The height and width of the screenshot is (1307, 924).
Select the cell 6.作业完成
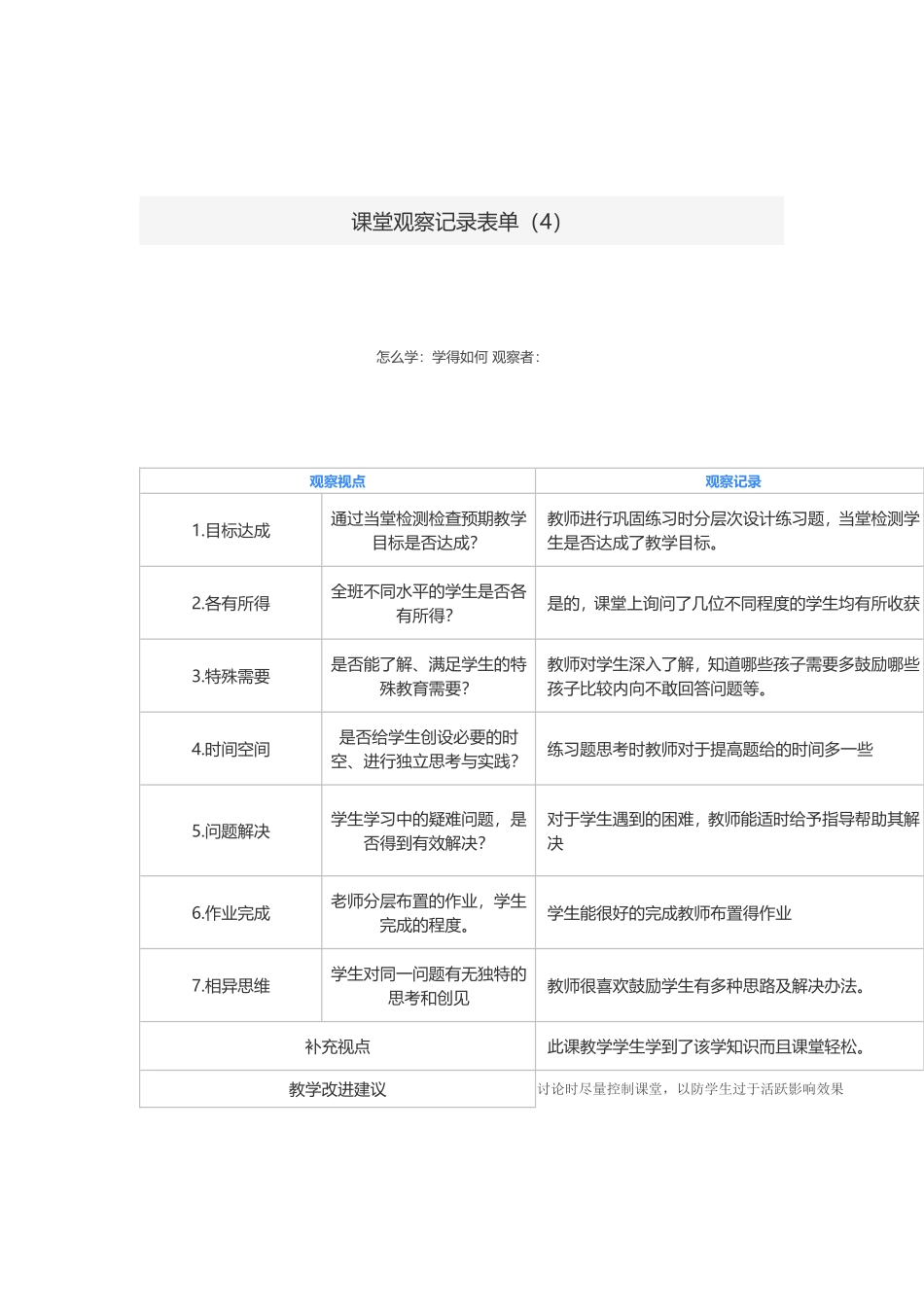point(231,912)
